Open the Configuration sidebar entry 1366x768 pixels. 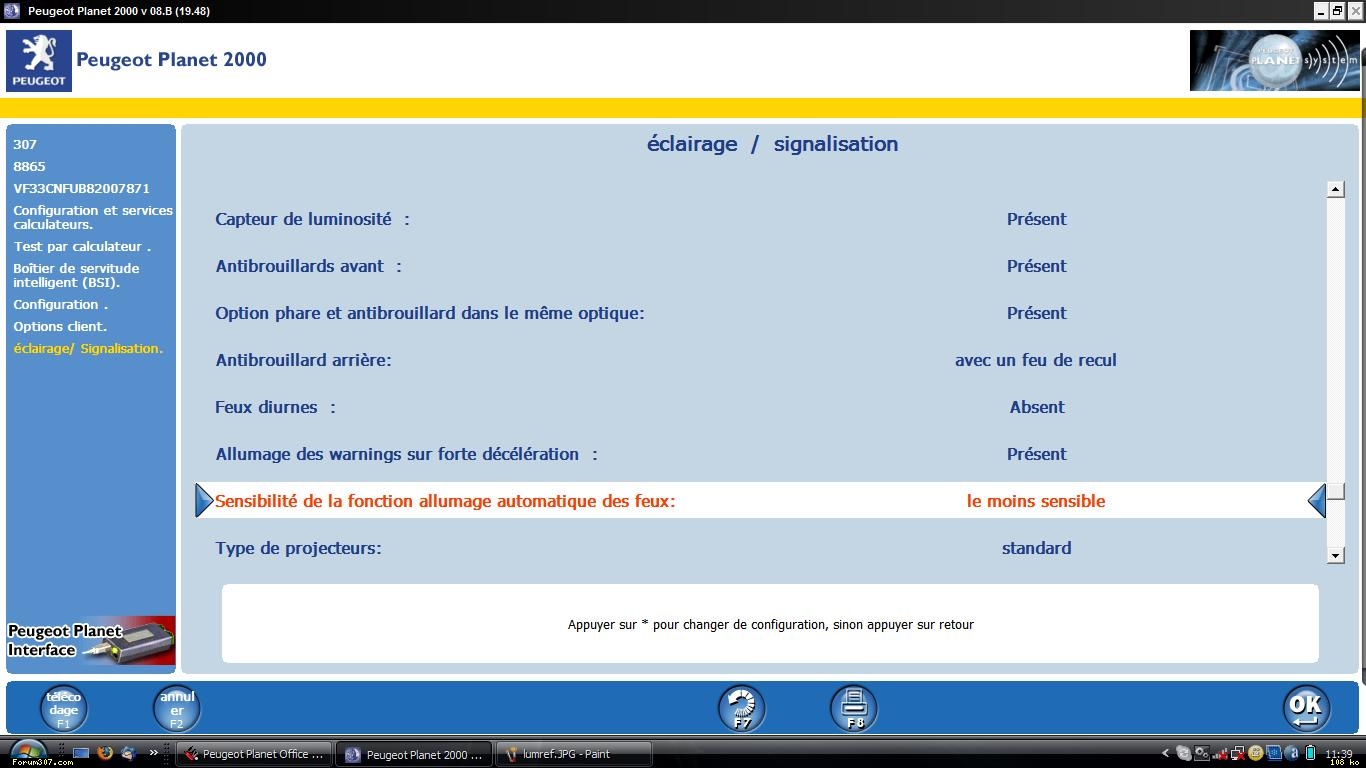(x=60, y=304)
